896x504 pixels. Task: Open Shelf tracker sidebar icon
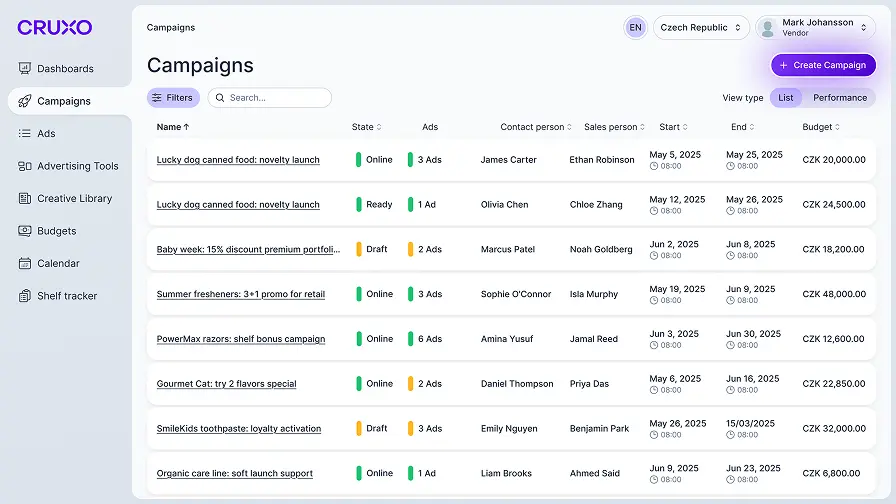tap(25, 296)
